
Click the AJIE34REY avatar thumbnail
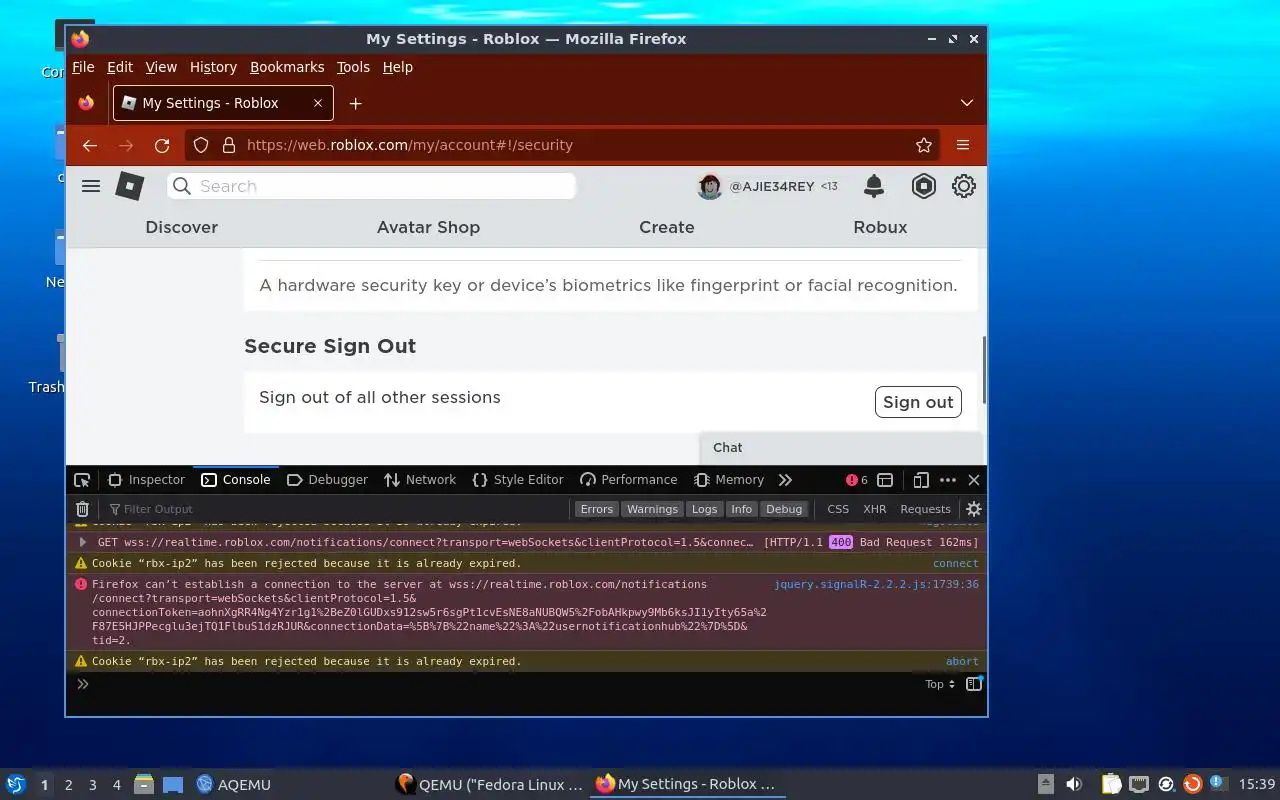click(710, 186)
